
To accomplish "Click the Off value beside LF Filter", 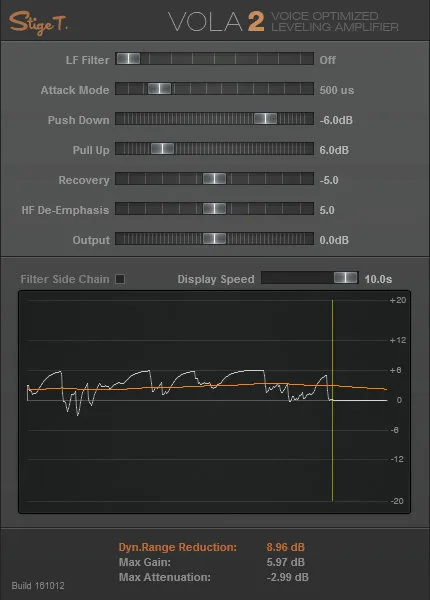I will [328, 60].
